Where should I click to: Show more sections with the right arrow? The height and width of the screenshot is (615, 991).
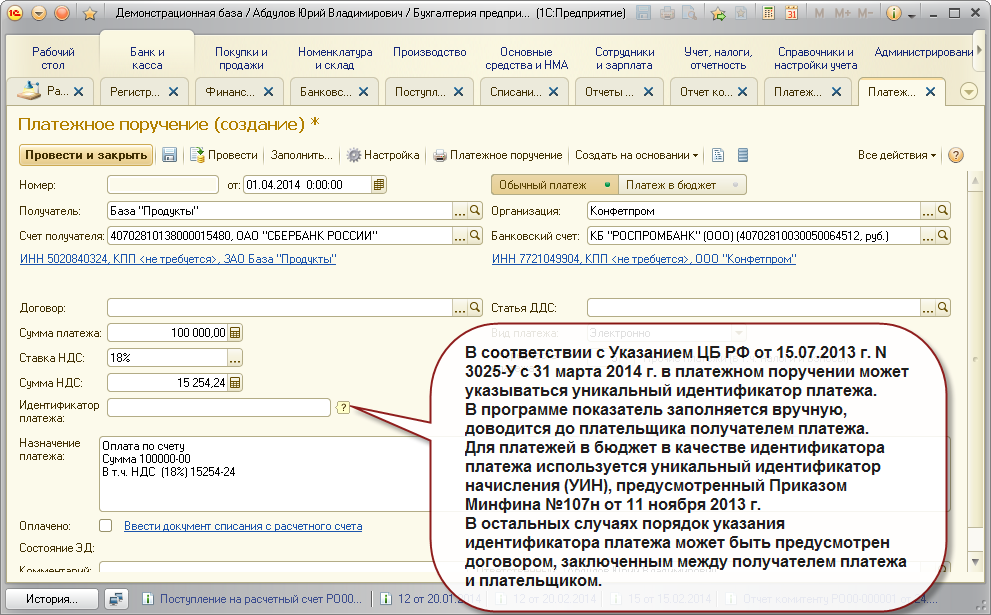pos(980,49)
